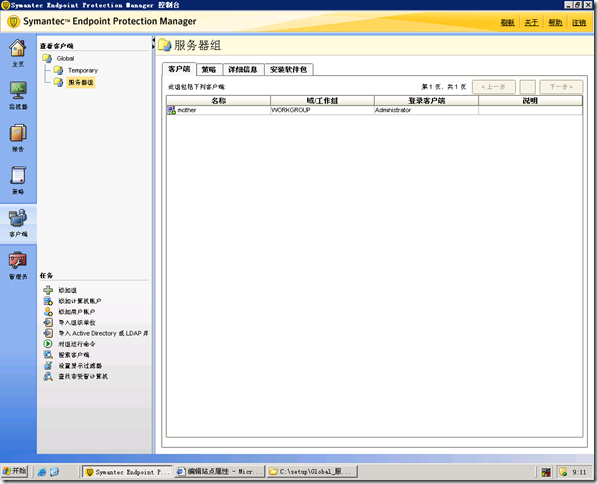
Task: Open the 管理员 (Admin) toolbox icon
Action: click(18, 260)
